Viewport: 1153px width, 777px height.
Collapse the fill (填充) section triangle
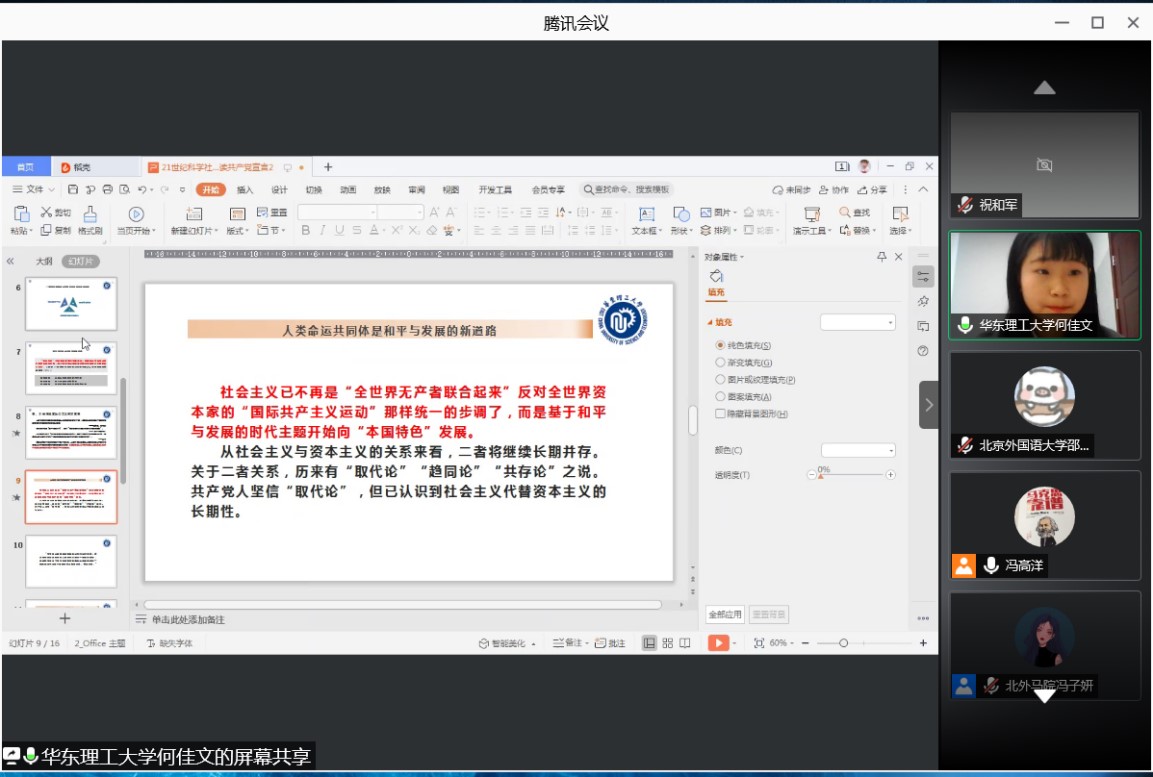pyautogui.click(x=710, y=323)
